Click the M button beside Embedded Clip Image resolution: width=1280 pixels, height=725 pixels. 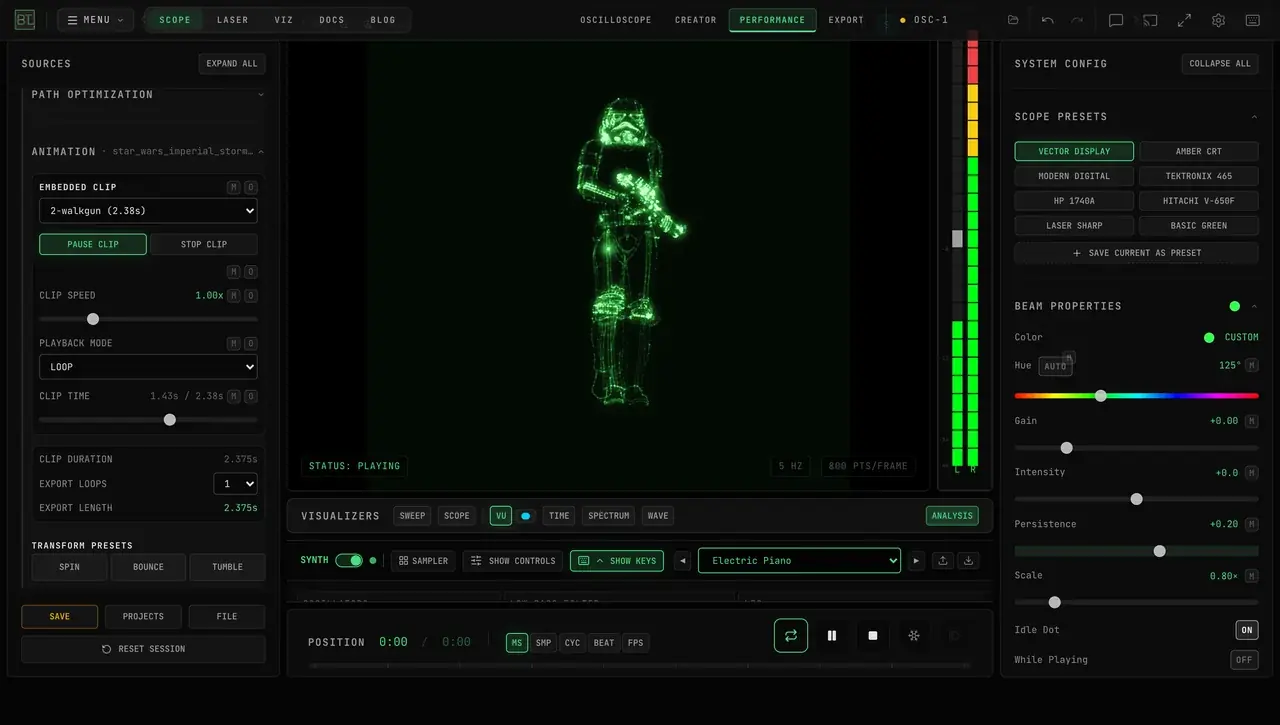[233, 187]
